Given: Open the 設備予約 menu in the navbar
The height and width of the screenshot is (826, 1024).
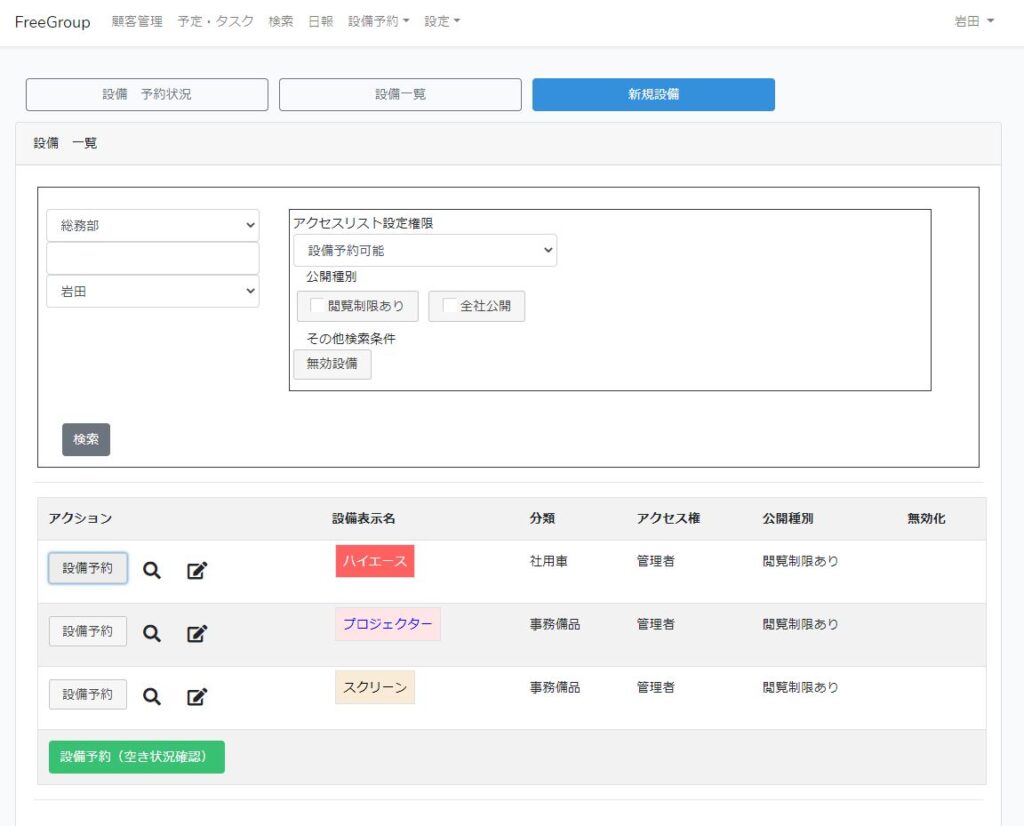Looking at the screenshot, I should [x=378, y=21].
